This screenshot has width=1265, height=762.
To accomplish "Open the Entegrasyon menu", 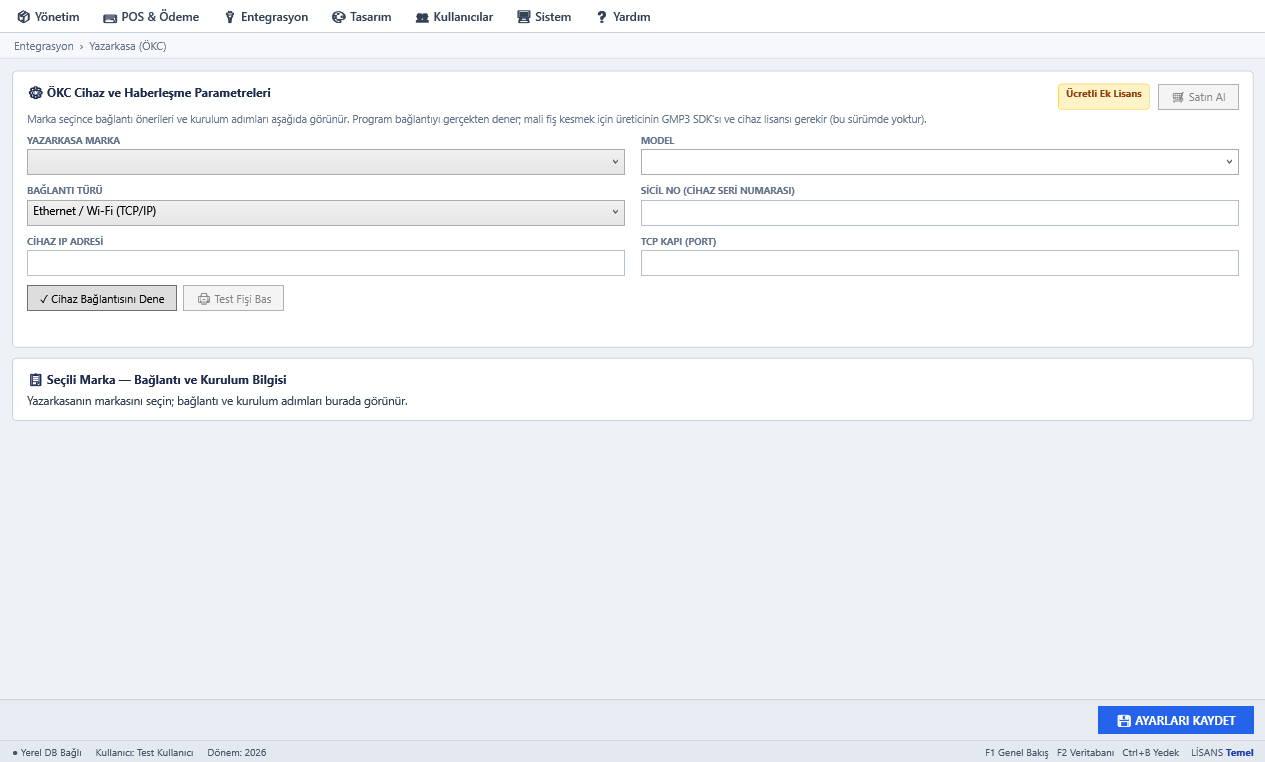I will 266,17.
